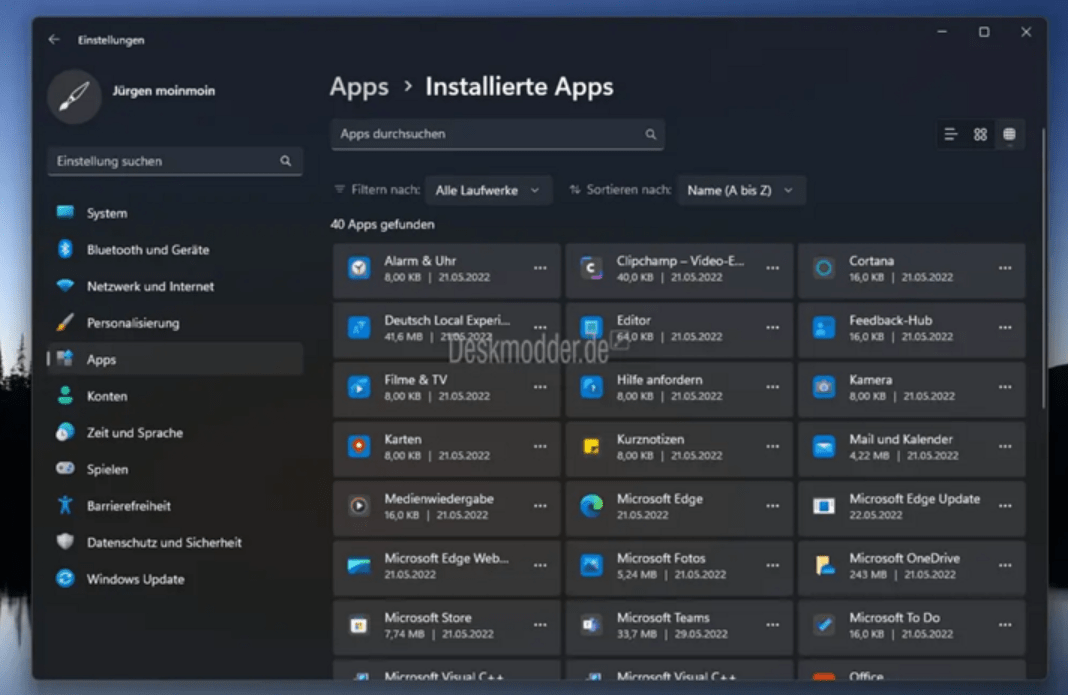The image size is (1068, 695).
Task: Select the compact tile grid view
Action: point(1009,134)
